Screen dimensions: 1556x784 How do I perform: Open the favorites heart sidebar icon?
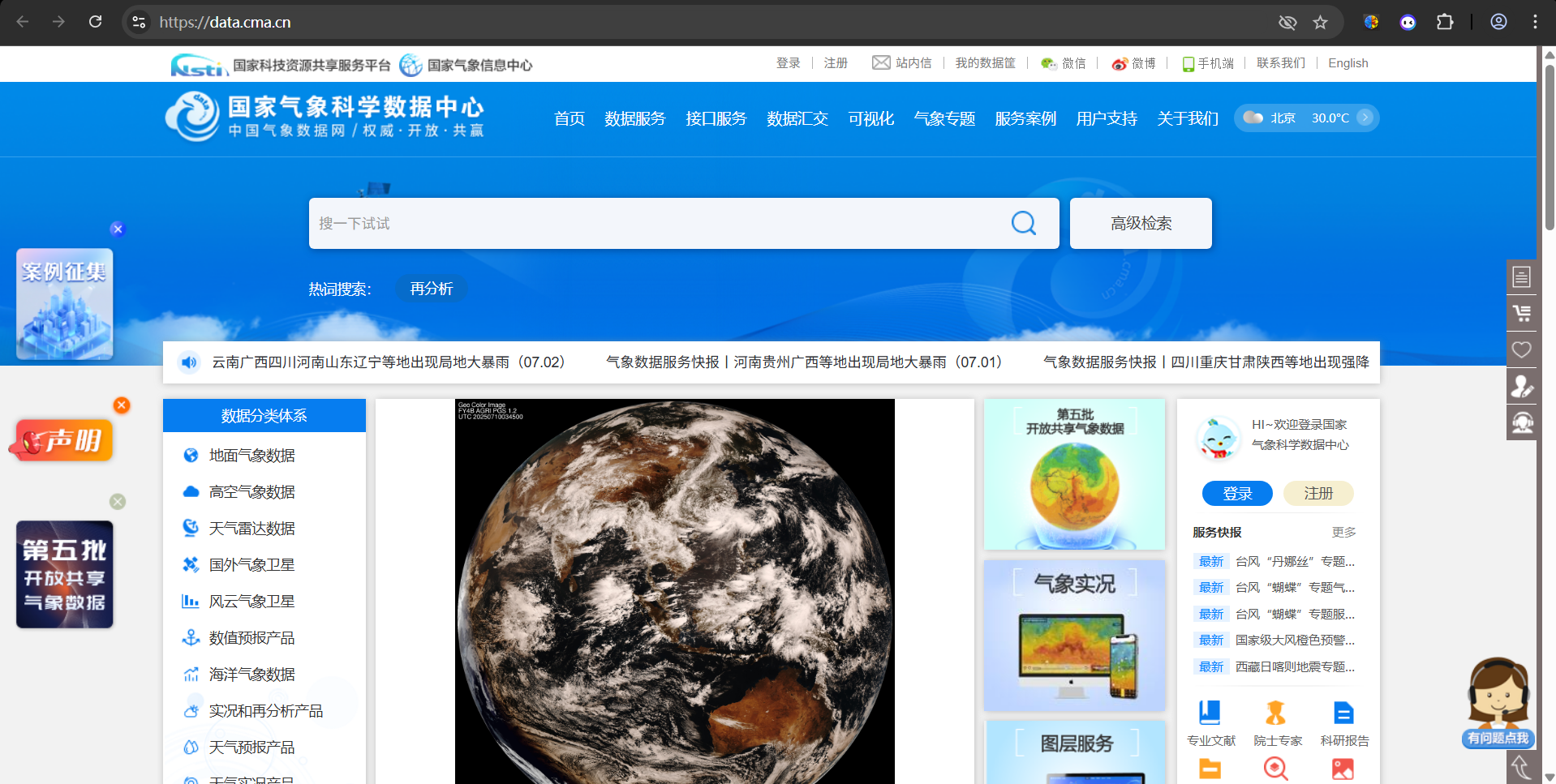pos(1521,349)
